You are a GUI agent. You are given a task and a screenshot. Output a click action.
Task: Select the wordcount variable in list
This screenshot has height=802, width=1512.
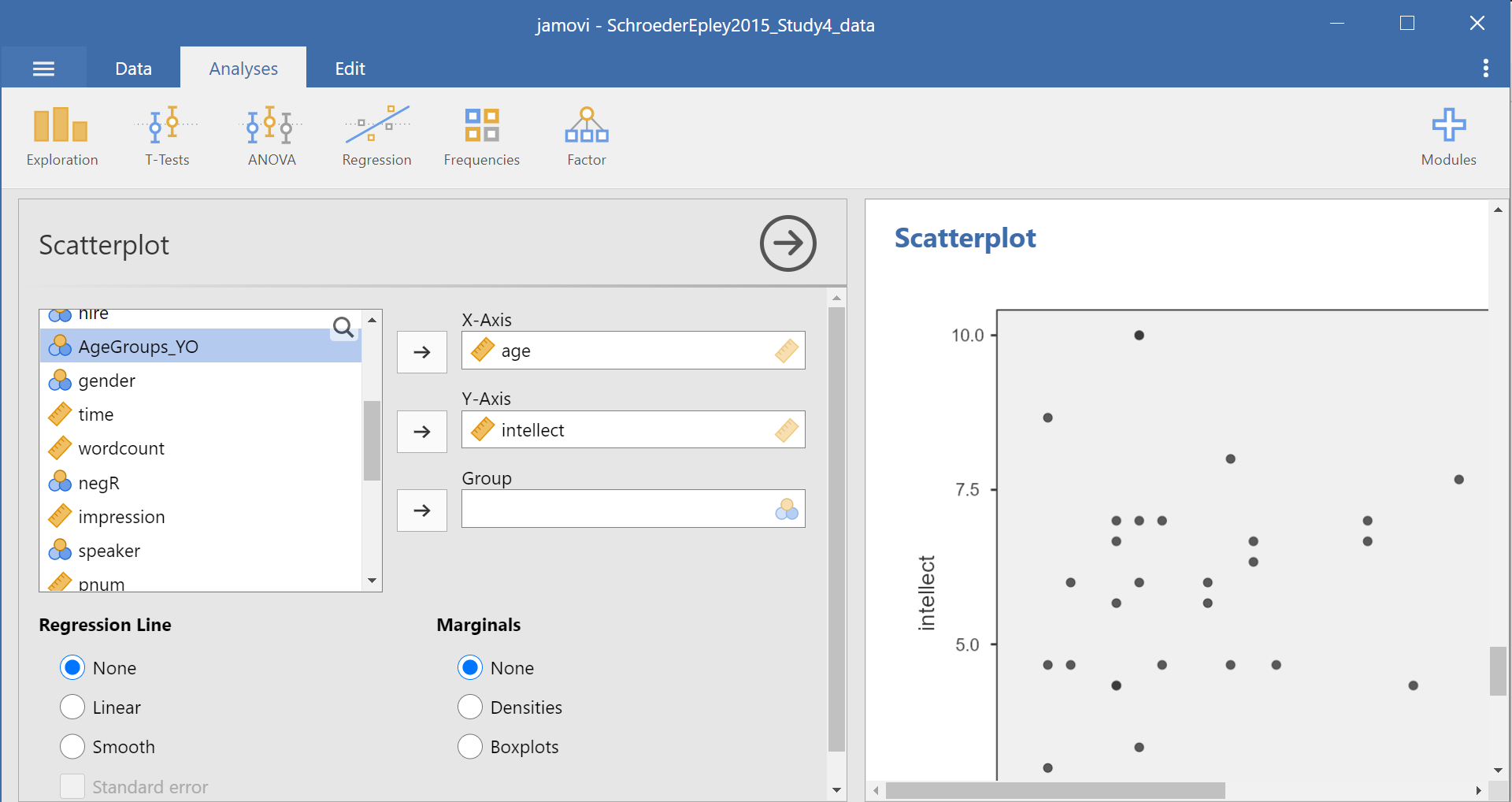(121, 448)
